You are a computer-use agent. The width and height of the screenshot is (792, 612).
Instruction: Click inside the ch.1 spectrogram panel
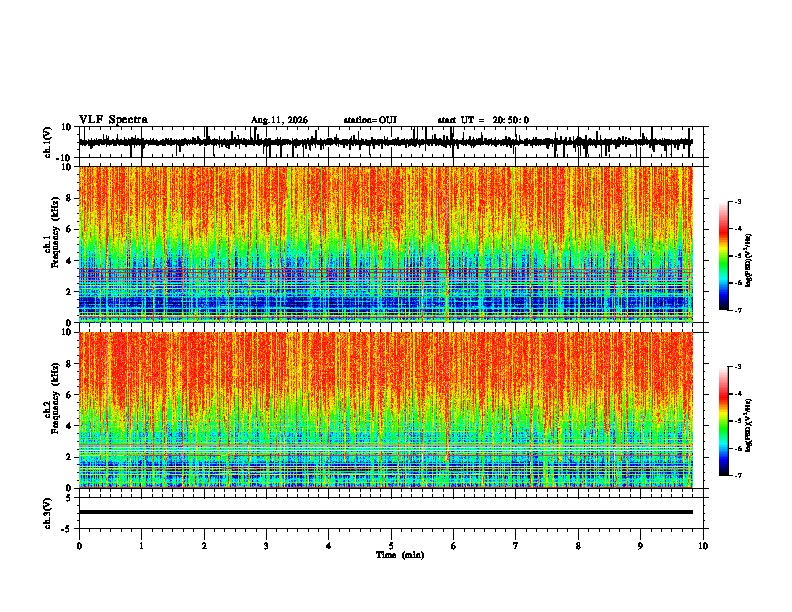pyautogui.click(x=385, y=244)
